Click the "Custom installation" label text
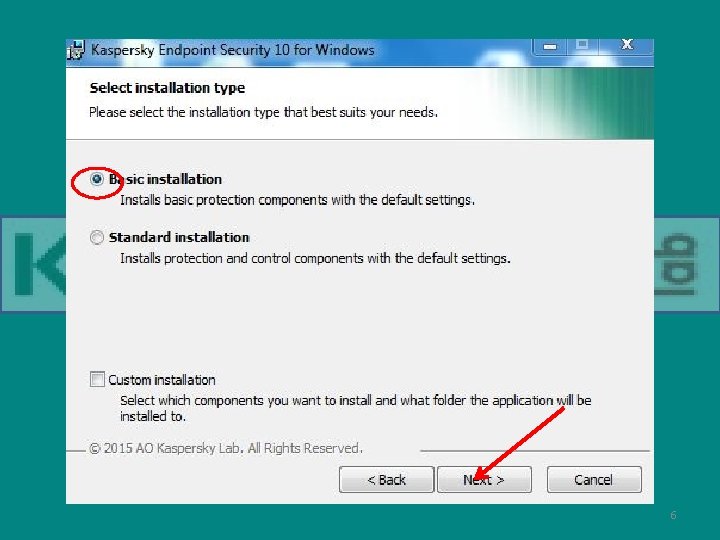720x540 pixels. (x=162, y=380)
